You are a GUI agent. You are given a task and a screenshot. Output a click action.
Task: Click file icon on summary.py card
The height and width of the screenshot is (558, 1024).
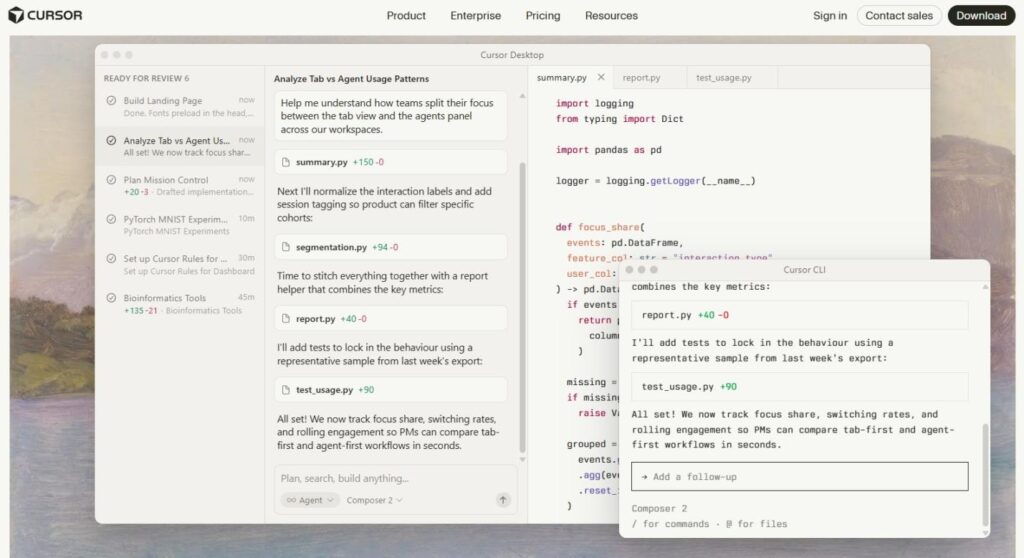point(285,162)
